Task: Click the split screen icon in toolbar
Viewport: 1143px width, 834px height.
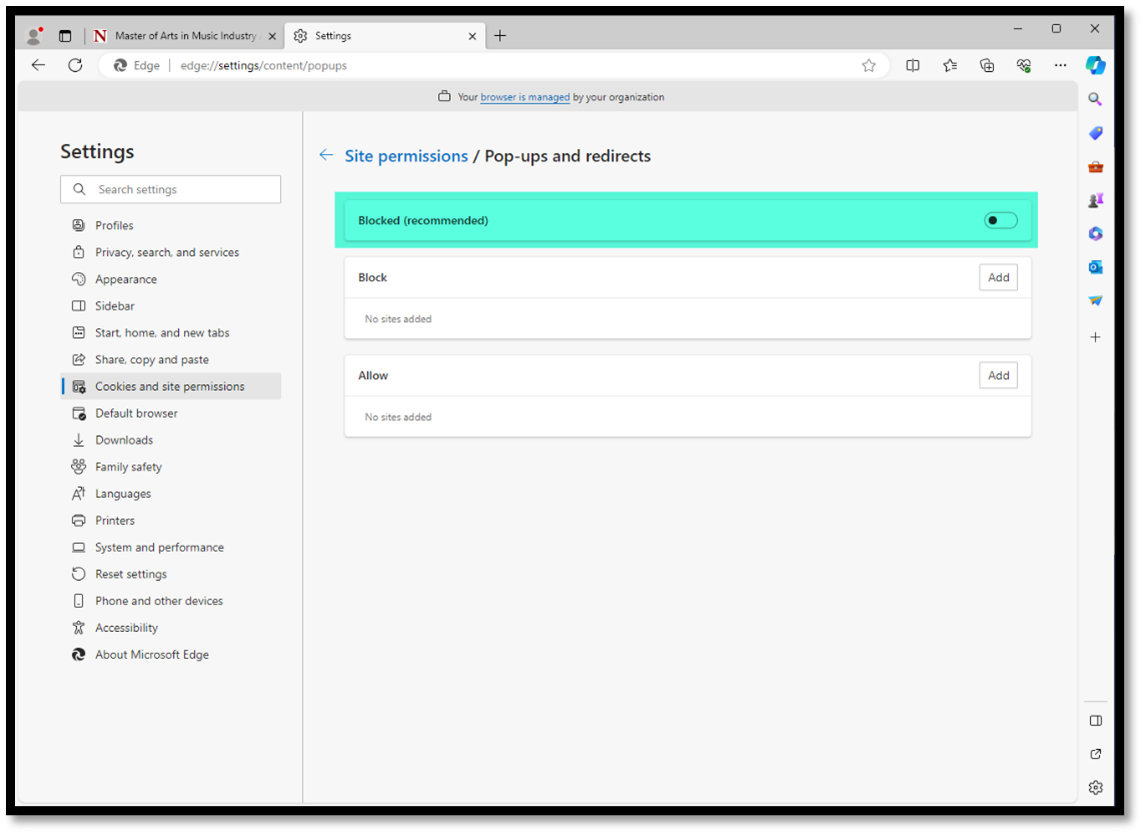Action: [x=912, y=65]
